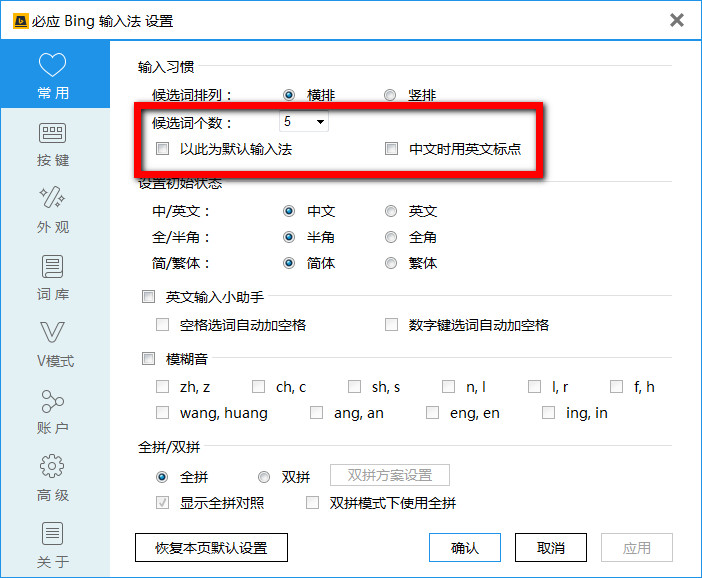Select 英文 initial language
Image resolution: width=702 pixels, height=578 pixels.
(390, 211)
